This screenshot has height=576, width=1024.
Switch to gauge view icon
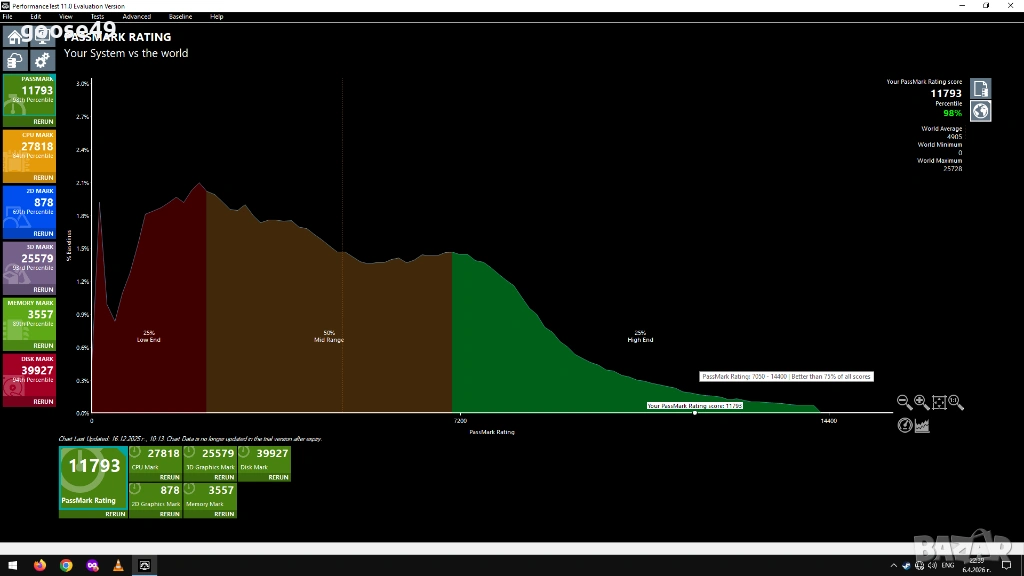[904, 426]
